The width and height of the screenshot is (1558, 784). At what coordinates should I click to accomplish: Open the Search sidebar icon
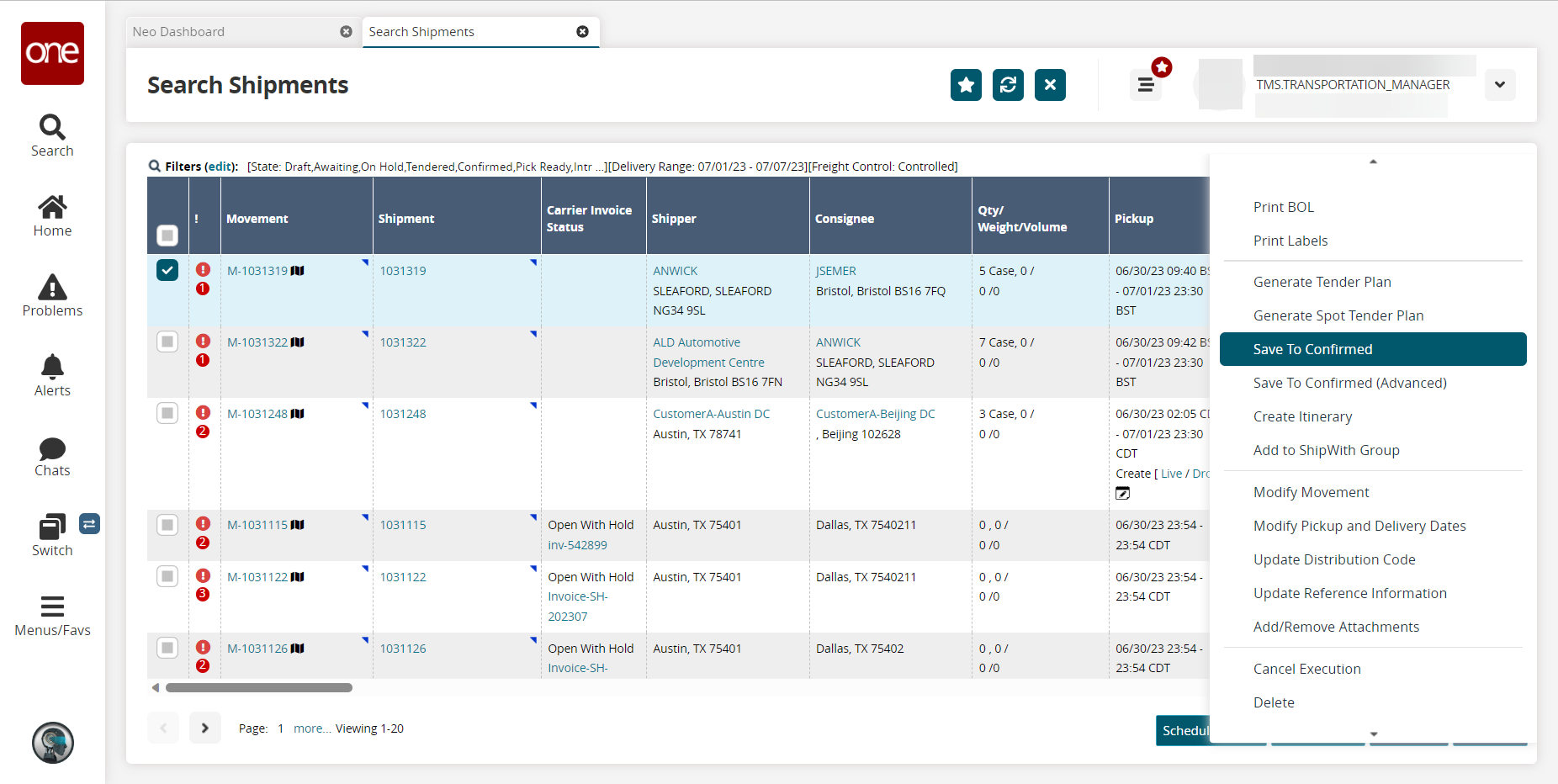[x=52, y=135]
